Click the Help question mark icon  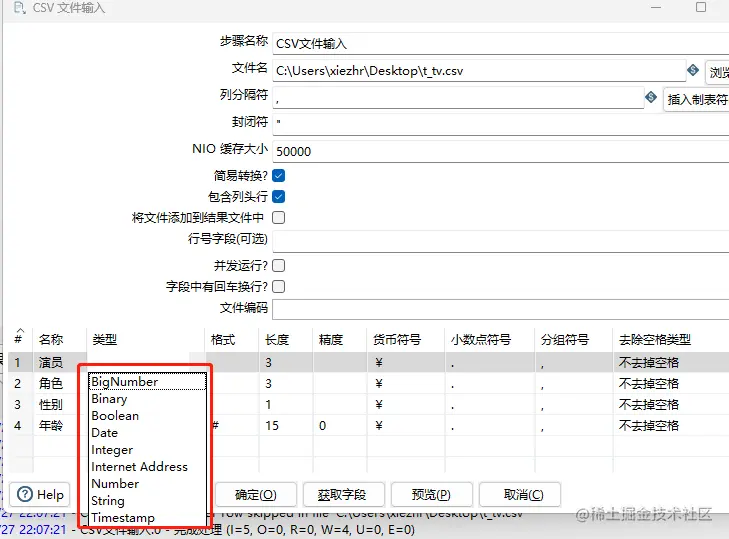pos(25,494)
